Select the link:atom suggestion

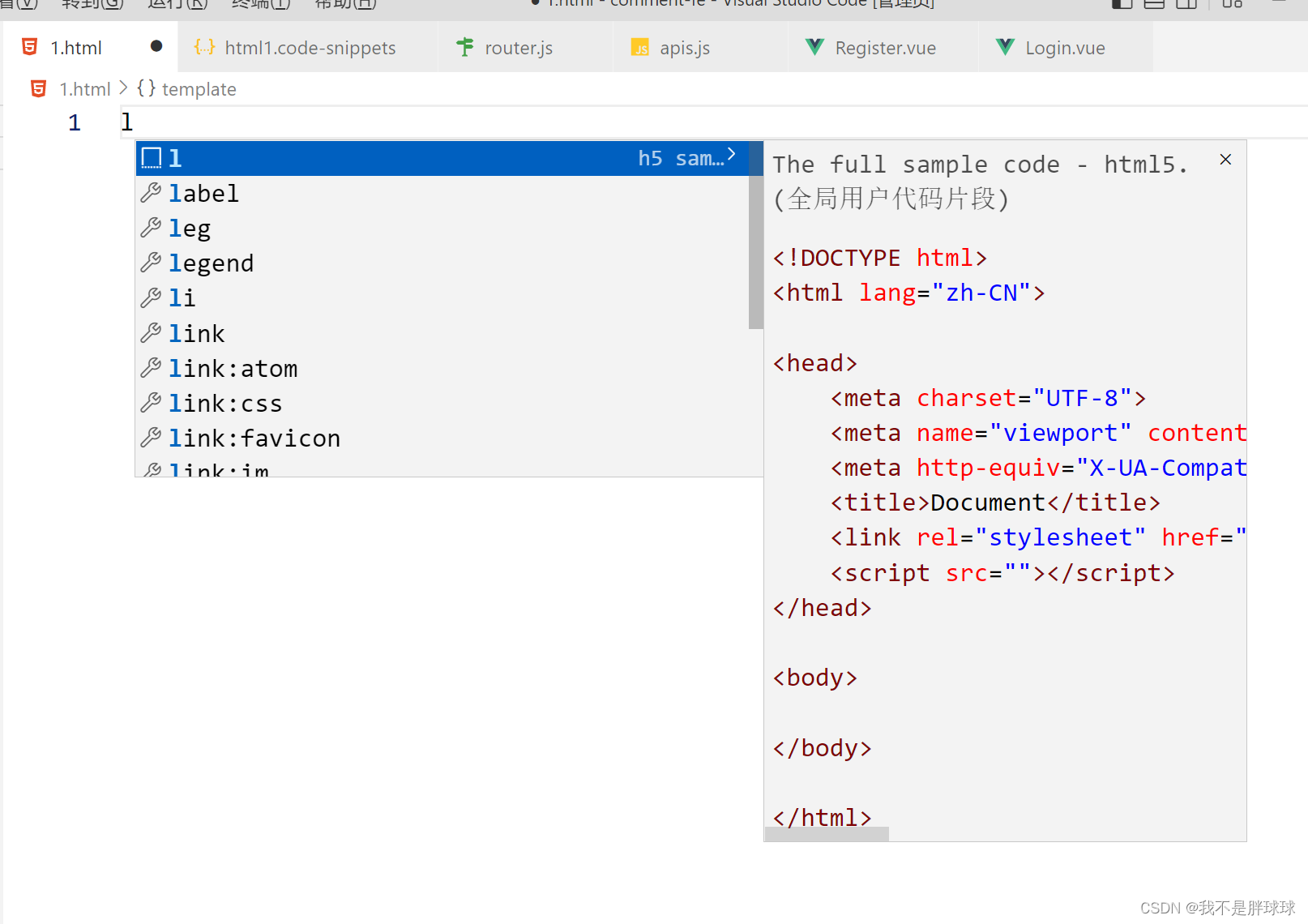[442, 369]
